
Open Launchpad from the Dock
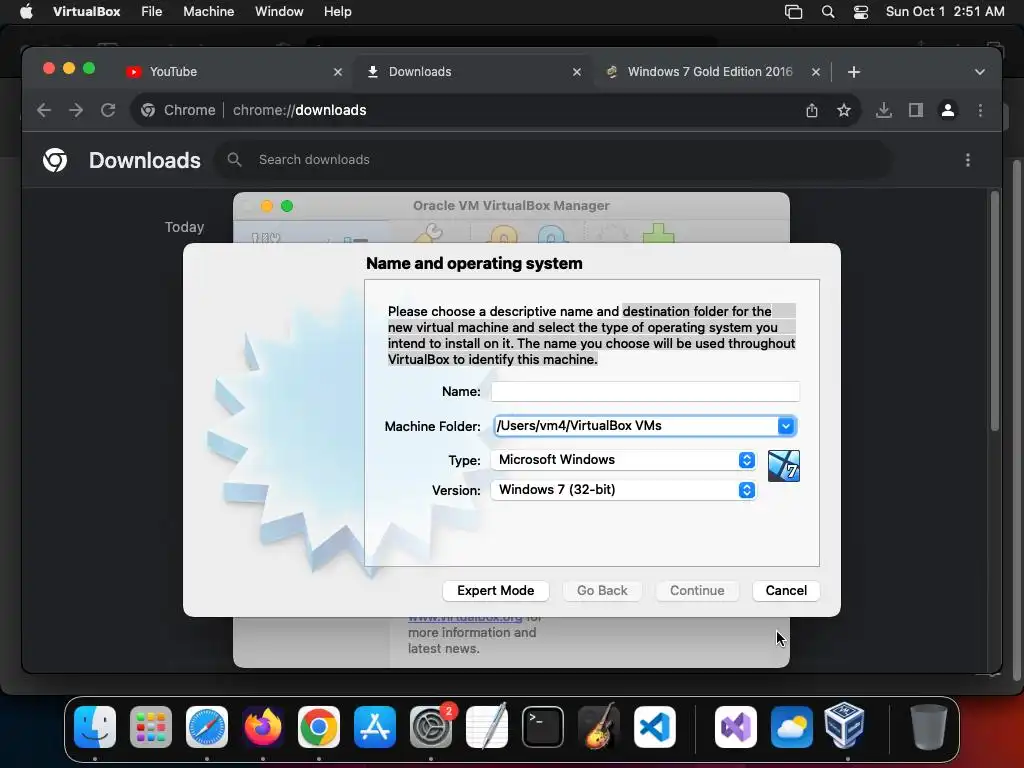click(151, 727)
